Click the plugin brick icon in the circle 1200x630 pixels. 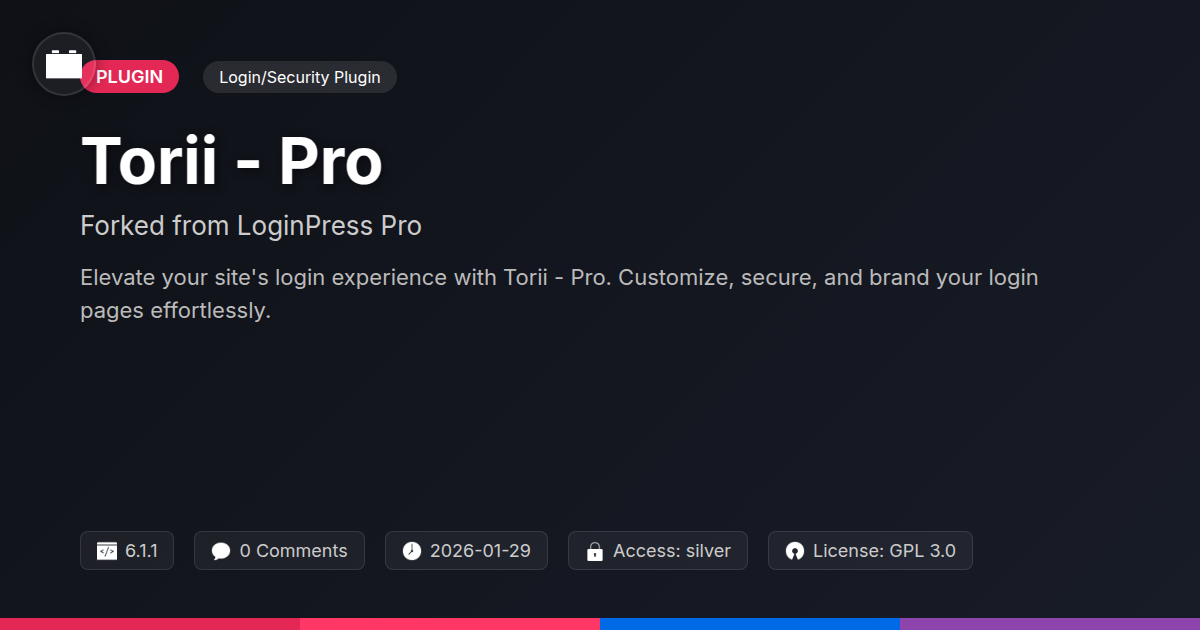click(x=64, y=64)
